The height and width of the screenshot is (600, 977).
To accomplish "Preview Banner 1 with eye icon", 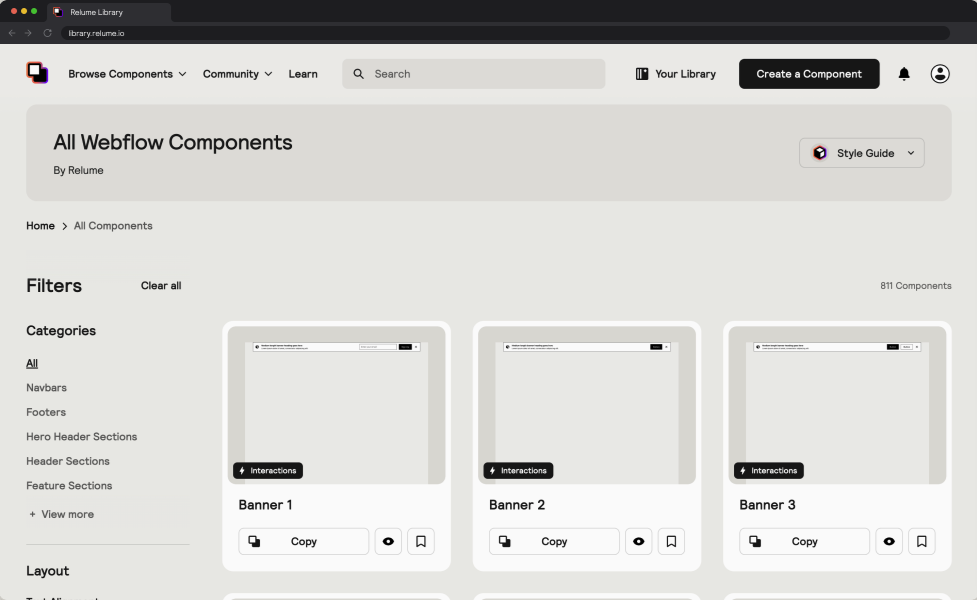I will coord(388,541).
